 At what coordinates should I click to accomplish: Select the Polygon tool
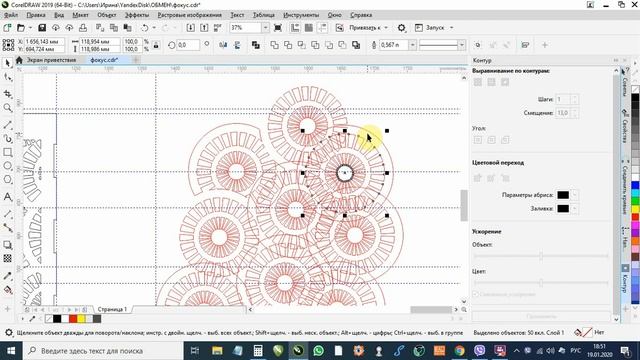(x=7, y=180)
